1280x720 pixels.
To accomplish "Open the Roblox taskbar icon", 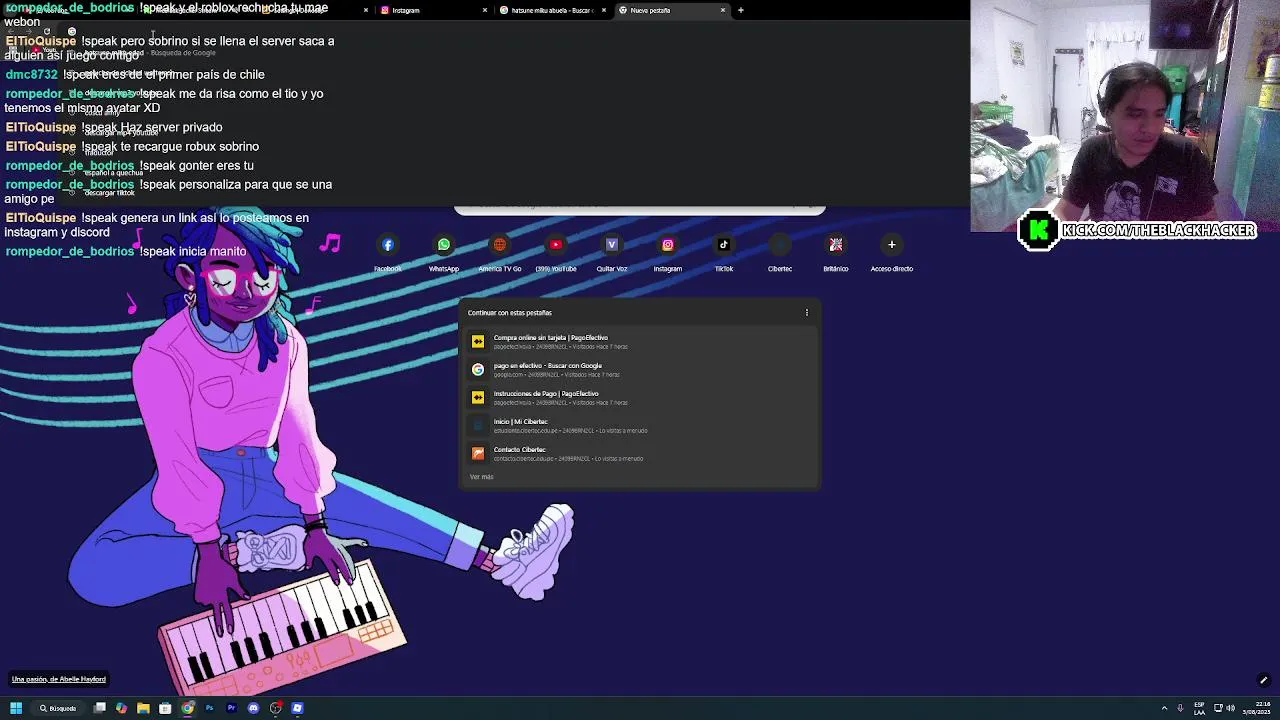I will point(297,708).
